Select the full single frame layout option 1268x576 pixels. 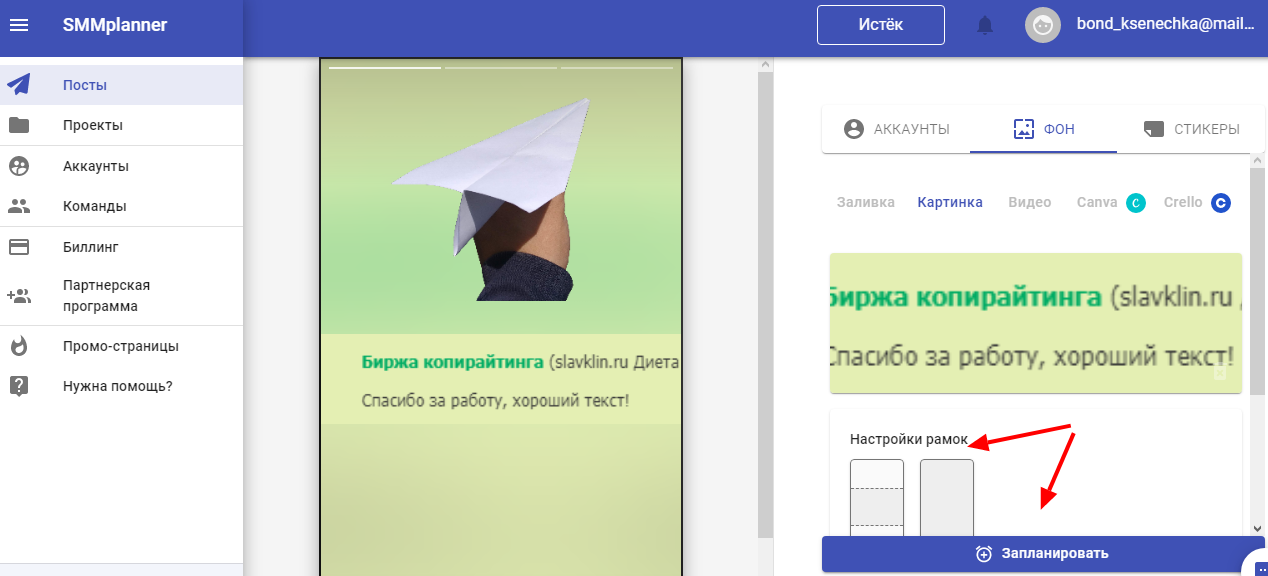pyautogui.click(x=946, y=498)
